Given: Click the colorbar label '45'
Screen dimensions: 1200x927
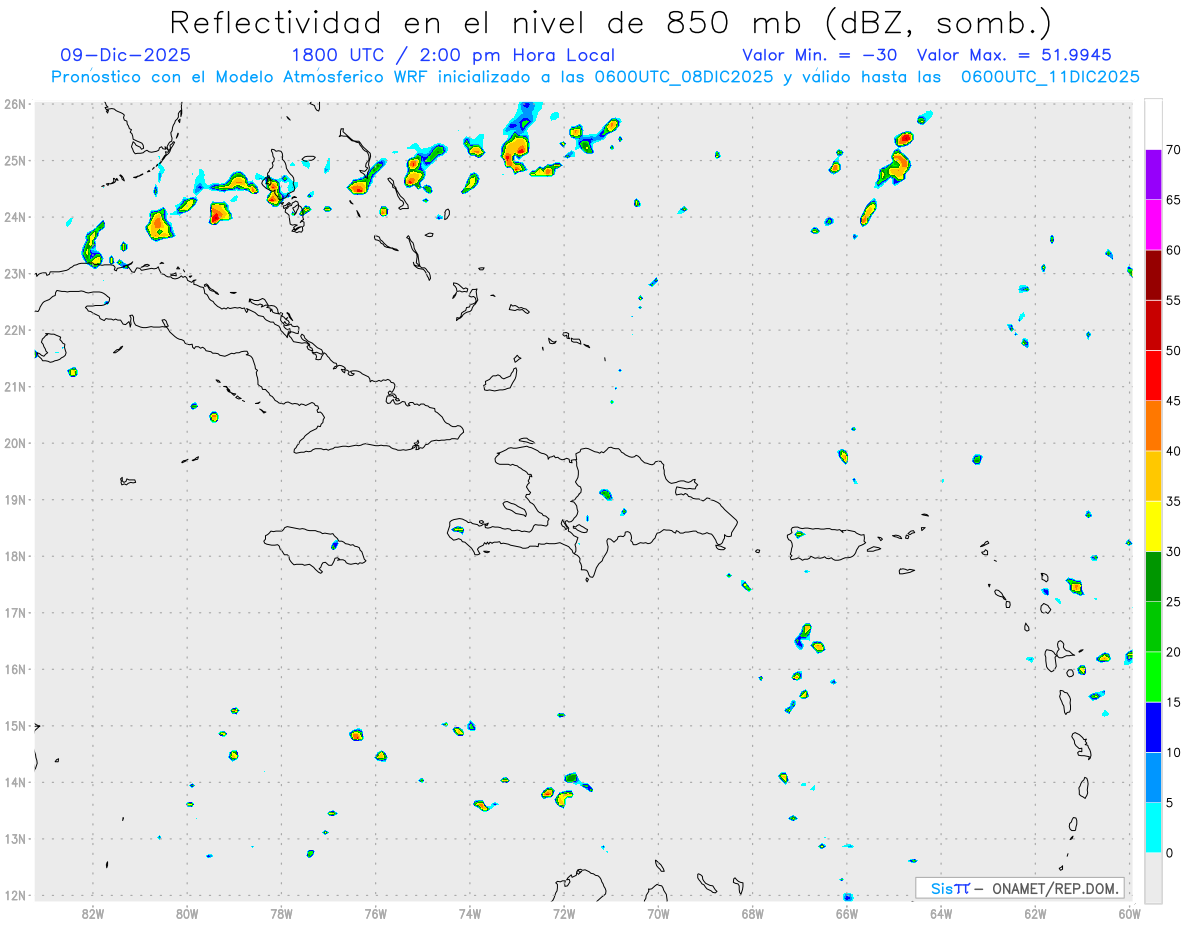Looking at the screenshot, I should click(x=1173, y=401).
